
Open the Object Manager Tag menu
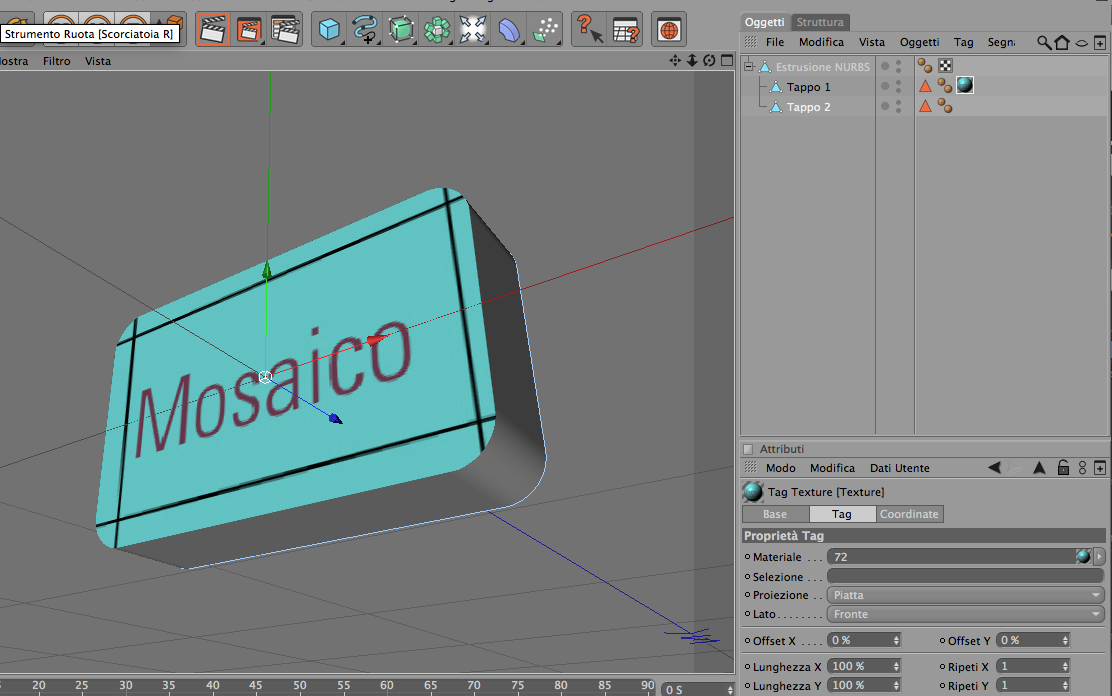[963, 42]
